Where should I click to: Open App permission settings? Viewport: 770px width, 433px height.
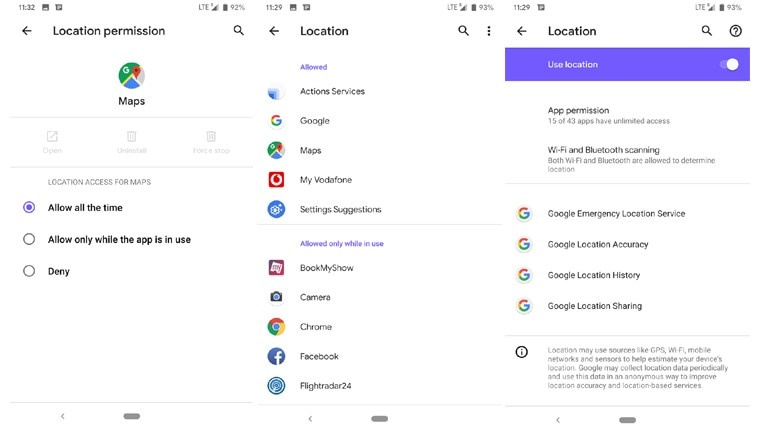point(627,115)
